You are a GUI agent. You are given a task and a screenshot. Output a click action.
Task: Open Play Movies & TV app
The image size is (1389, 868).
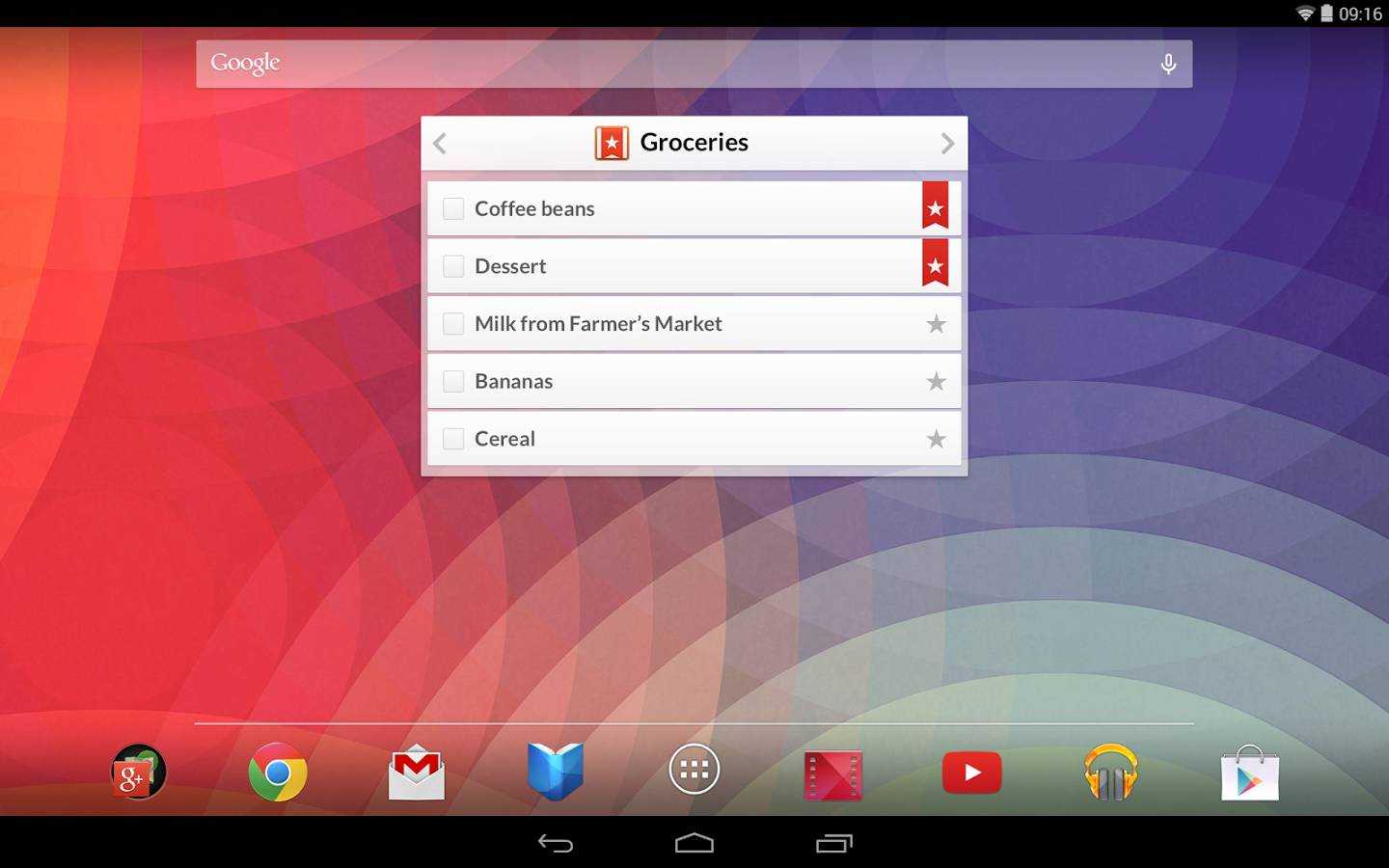[833, 775]
